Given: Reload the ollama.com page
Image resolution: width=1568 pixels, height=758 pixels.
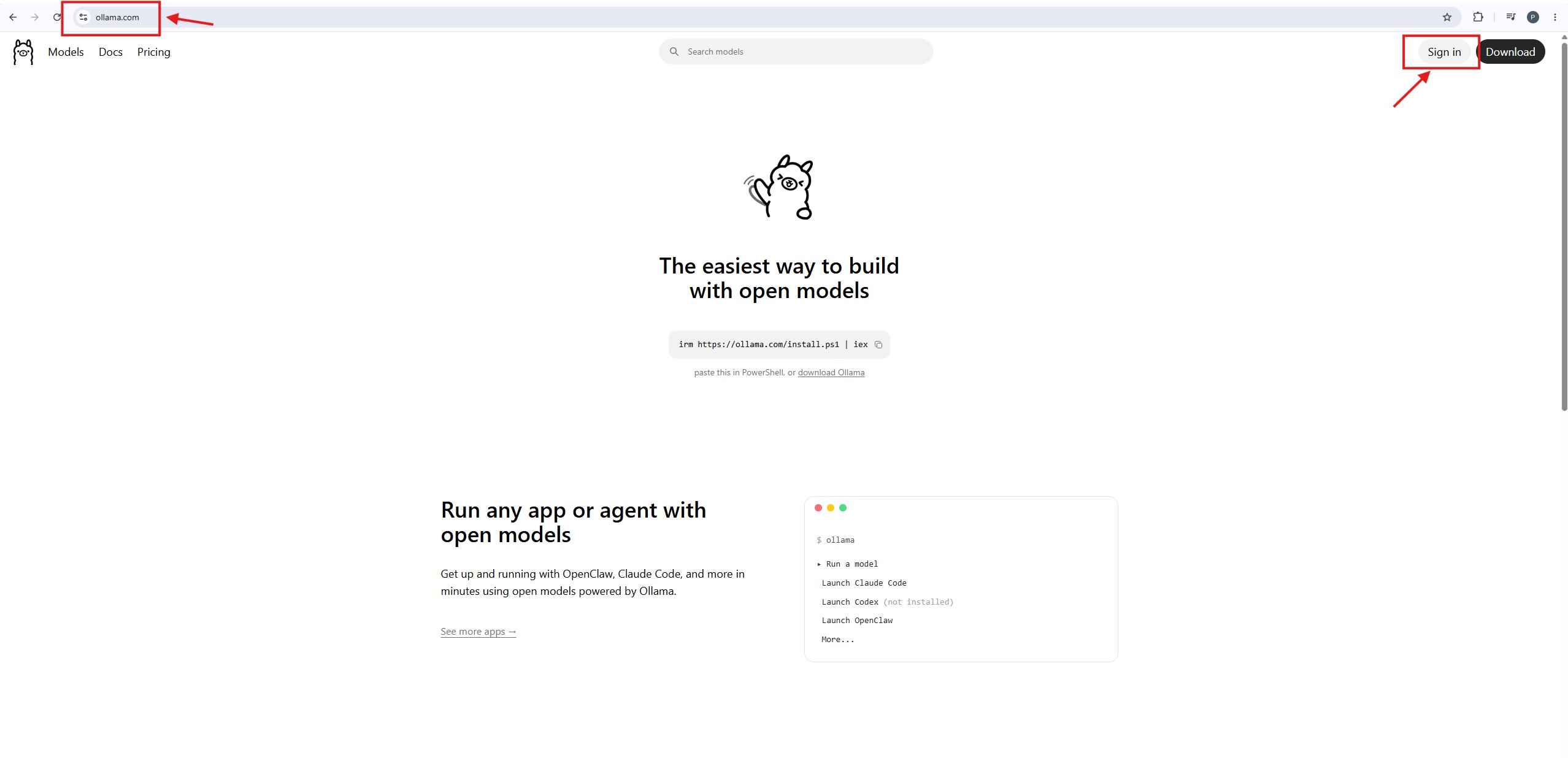Looking at the screenshot, I should 57,17.
